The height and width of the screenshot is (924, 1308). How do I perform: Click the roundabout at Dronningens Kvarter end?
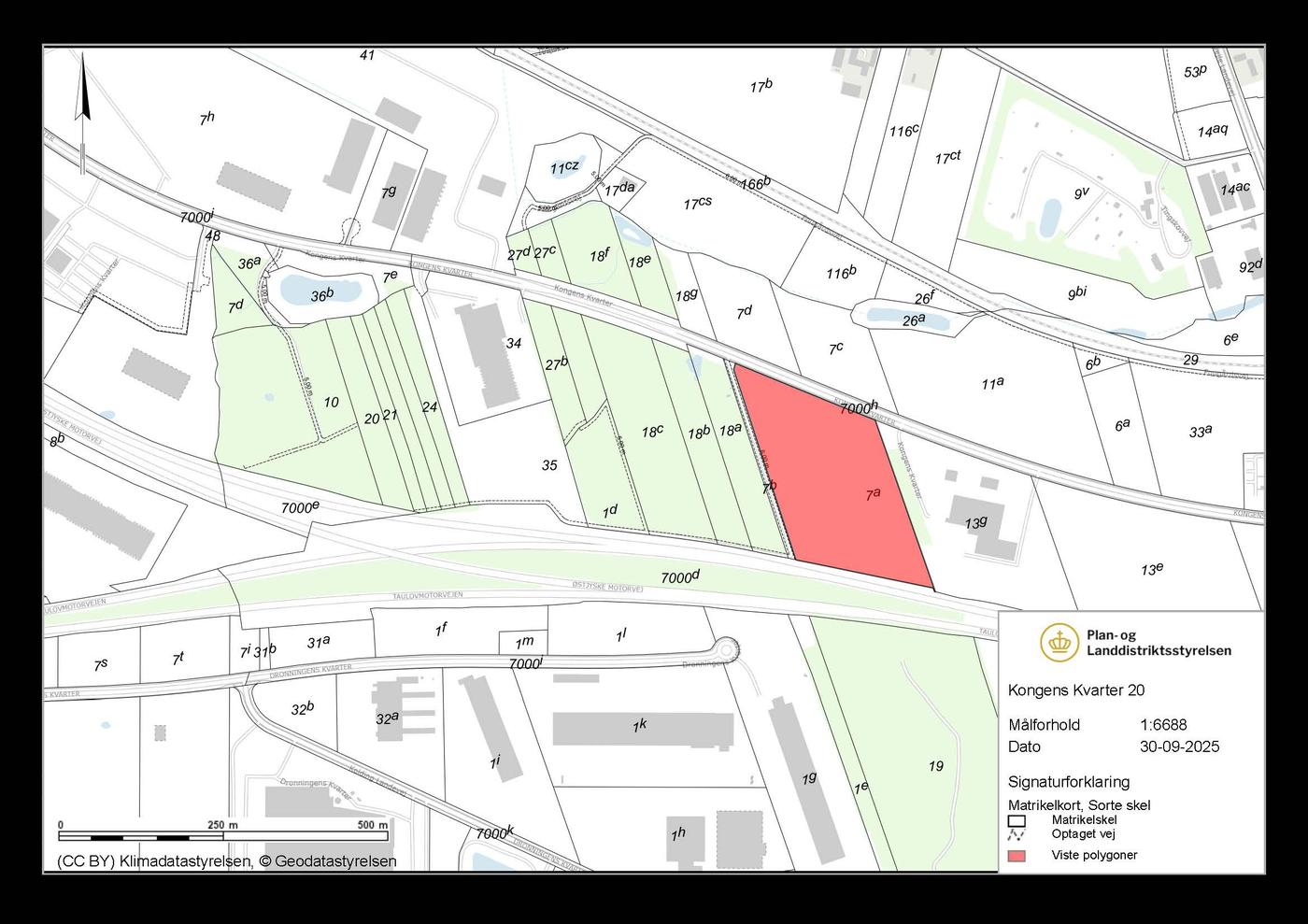point(726,648)
